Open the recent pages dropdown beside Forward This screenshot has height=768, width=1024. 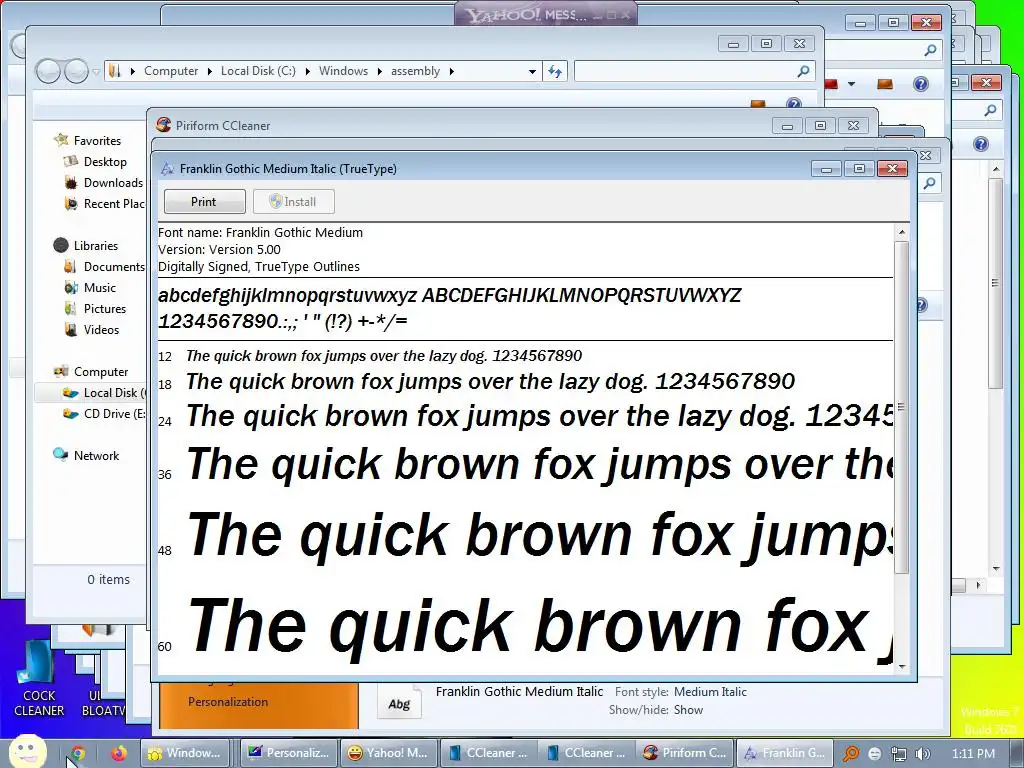[x=96, y=71]
